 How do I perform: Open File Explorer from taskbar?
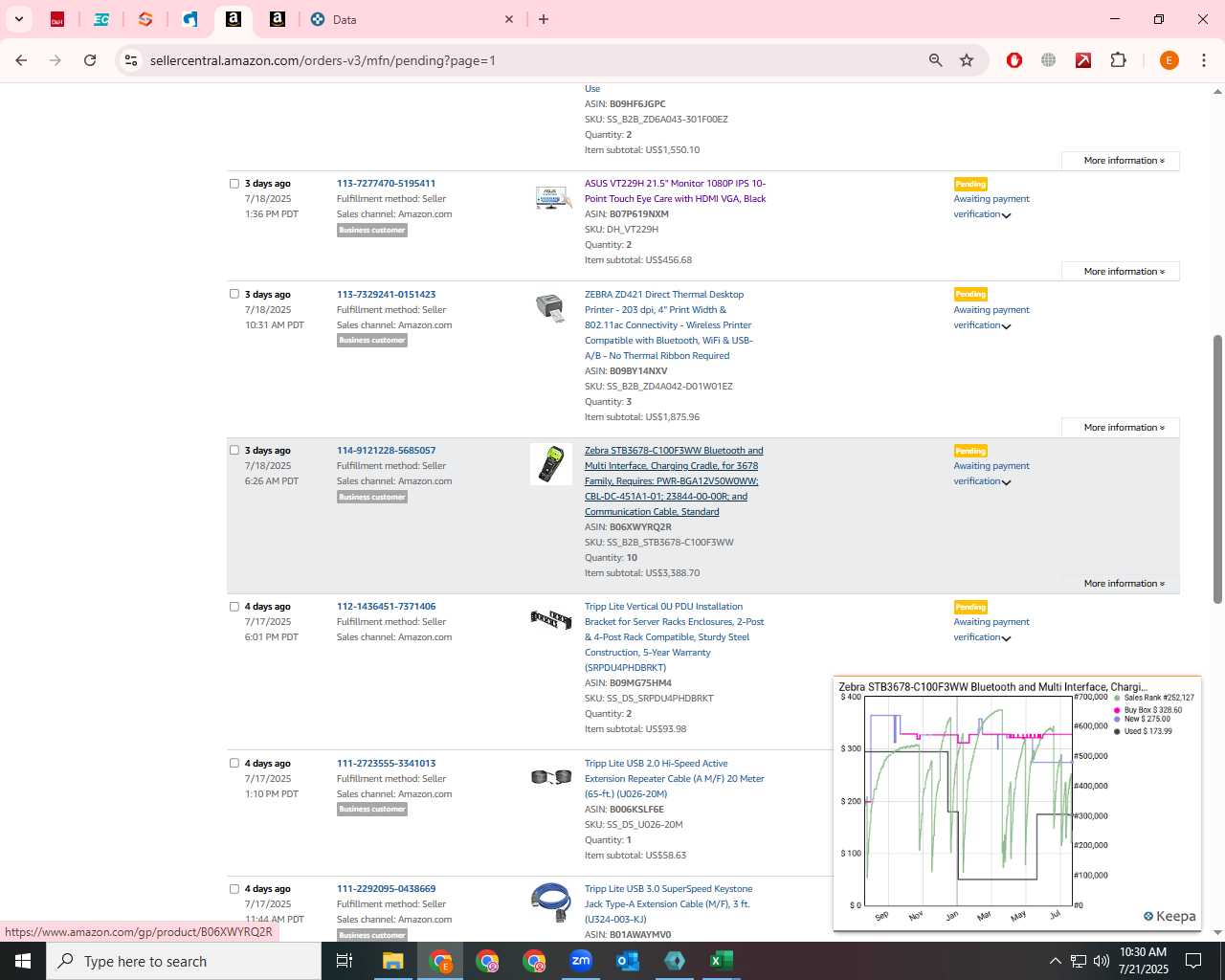point(392,961)
